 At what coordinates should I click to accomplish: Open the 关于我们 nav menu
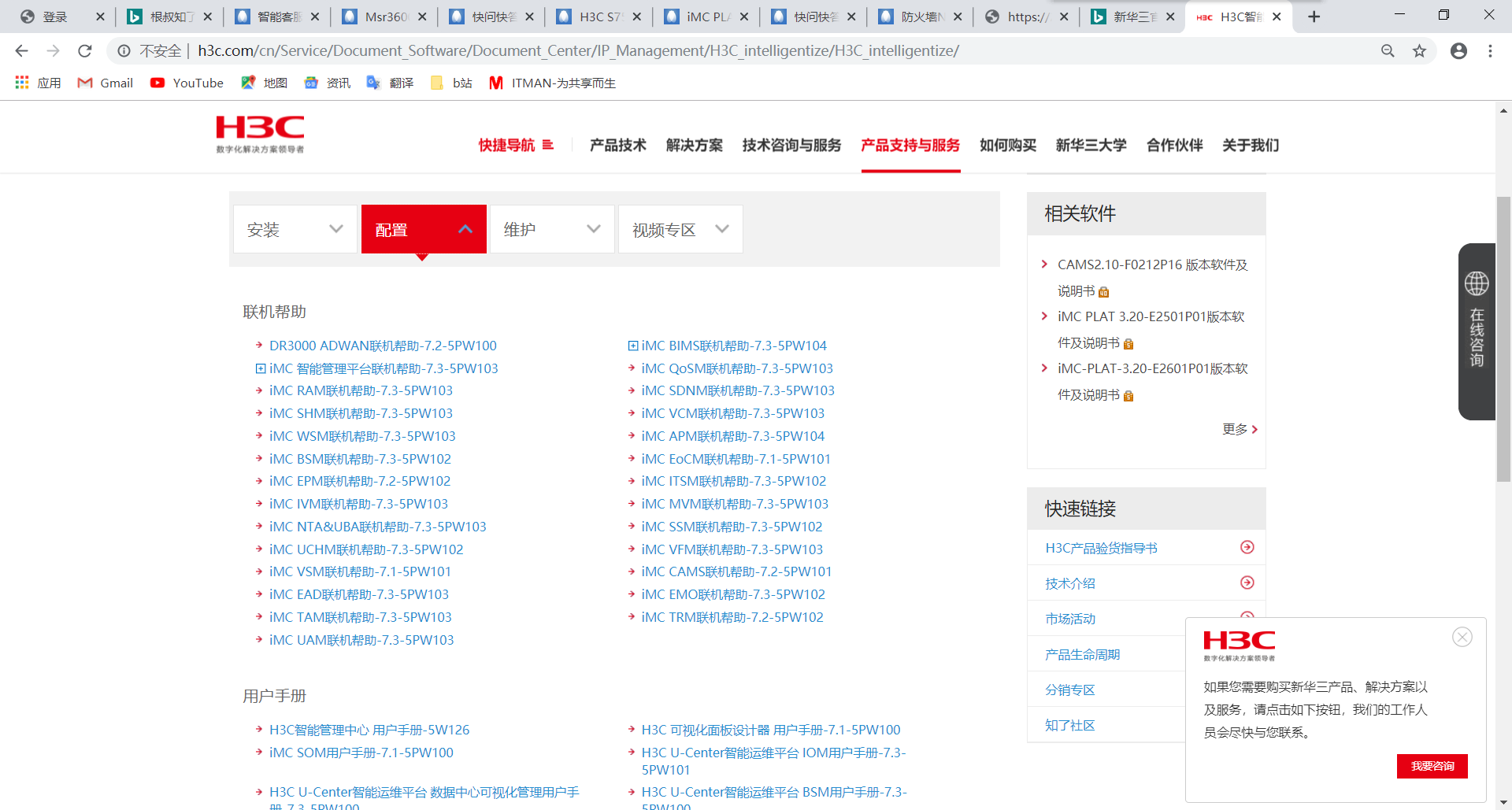point(1251,145)
